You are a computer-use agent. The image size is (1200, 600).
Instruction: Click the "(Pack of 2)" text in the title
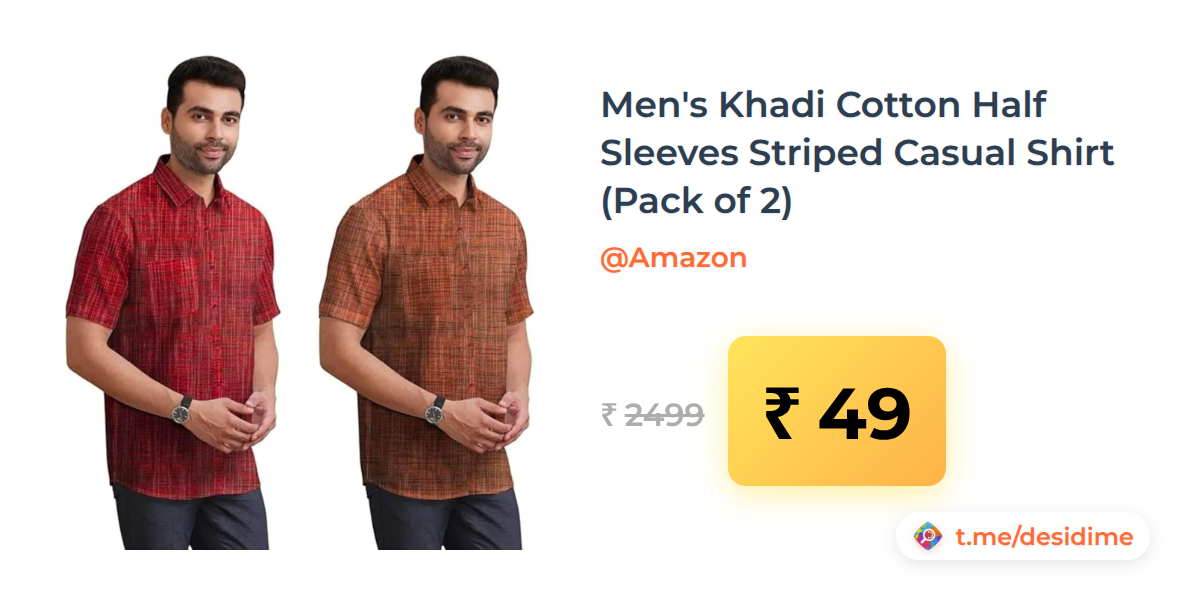[x=696, y=201]
